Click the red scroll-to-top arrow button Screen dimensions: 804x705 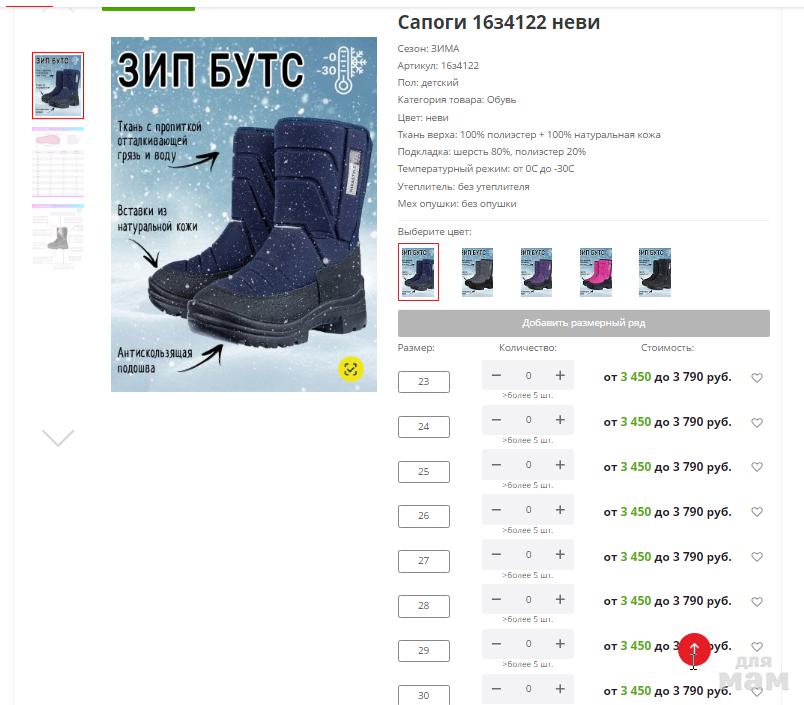[x=694, y=649]
